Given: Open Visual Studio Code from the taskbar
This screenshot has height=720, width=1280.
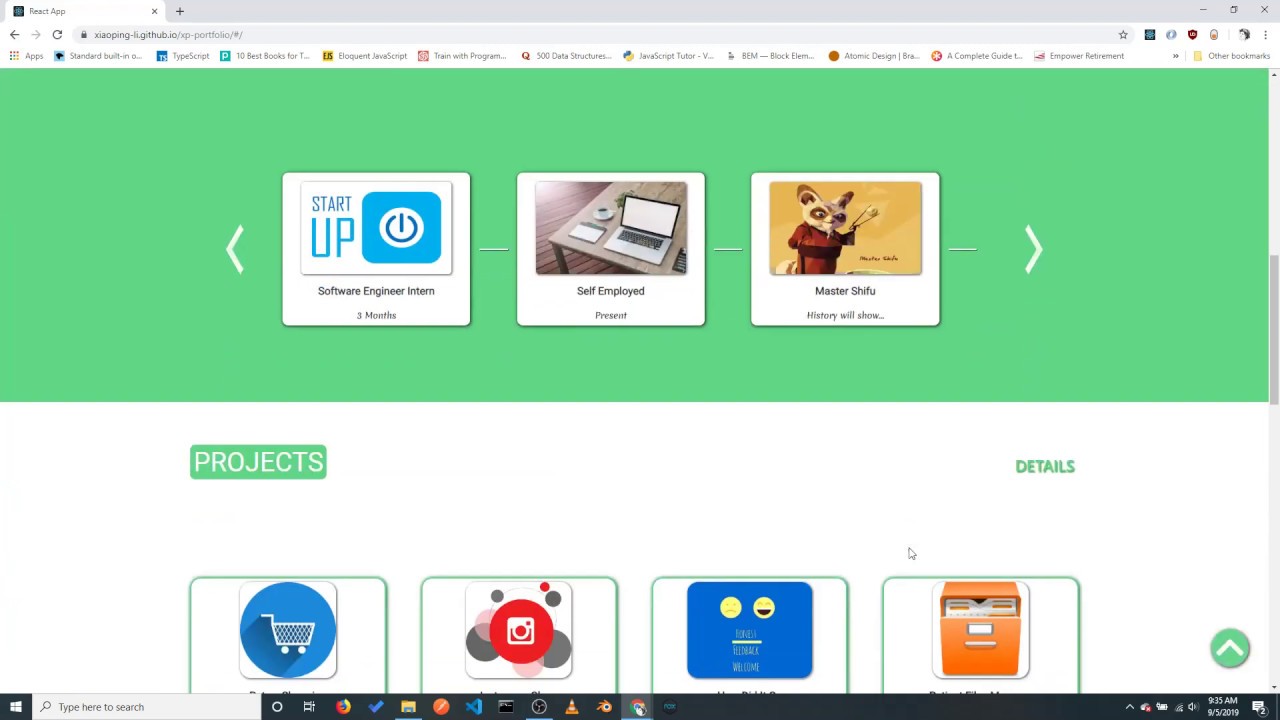Looking at the screenshot, I should tap(473, 707).
